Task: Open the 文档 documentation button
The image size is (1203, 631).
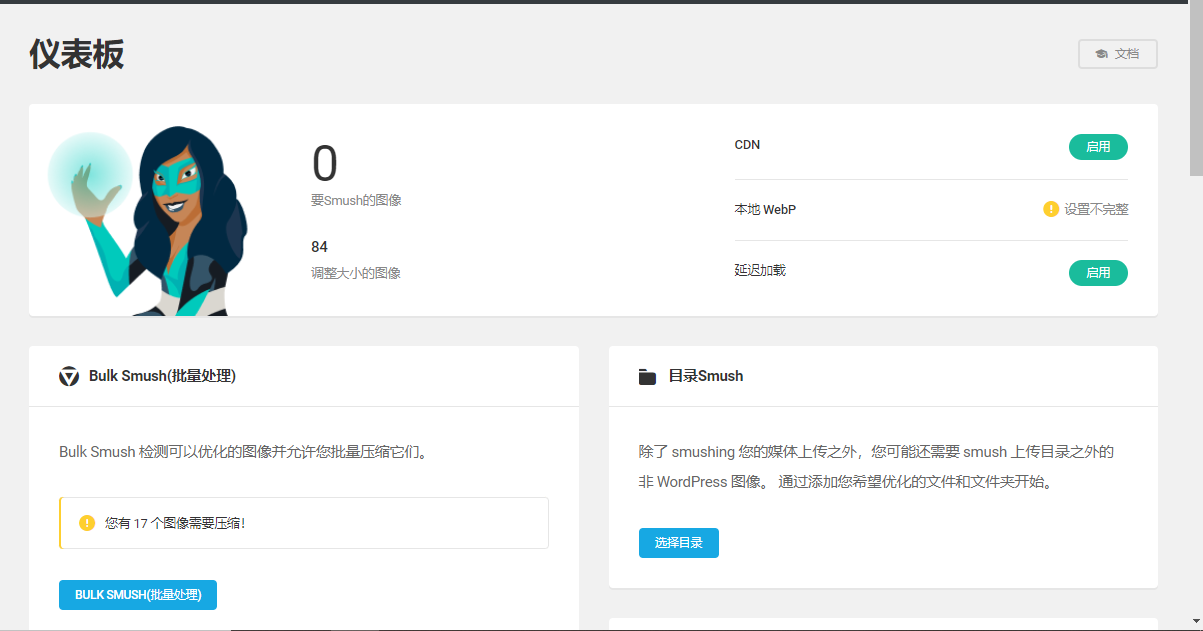Action: 1117,54
